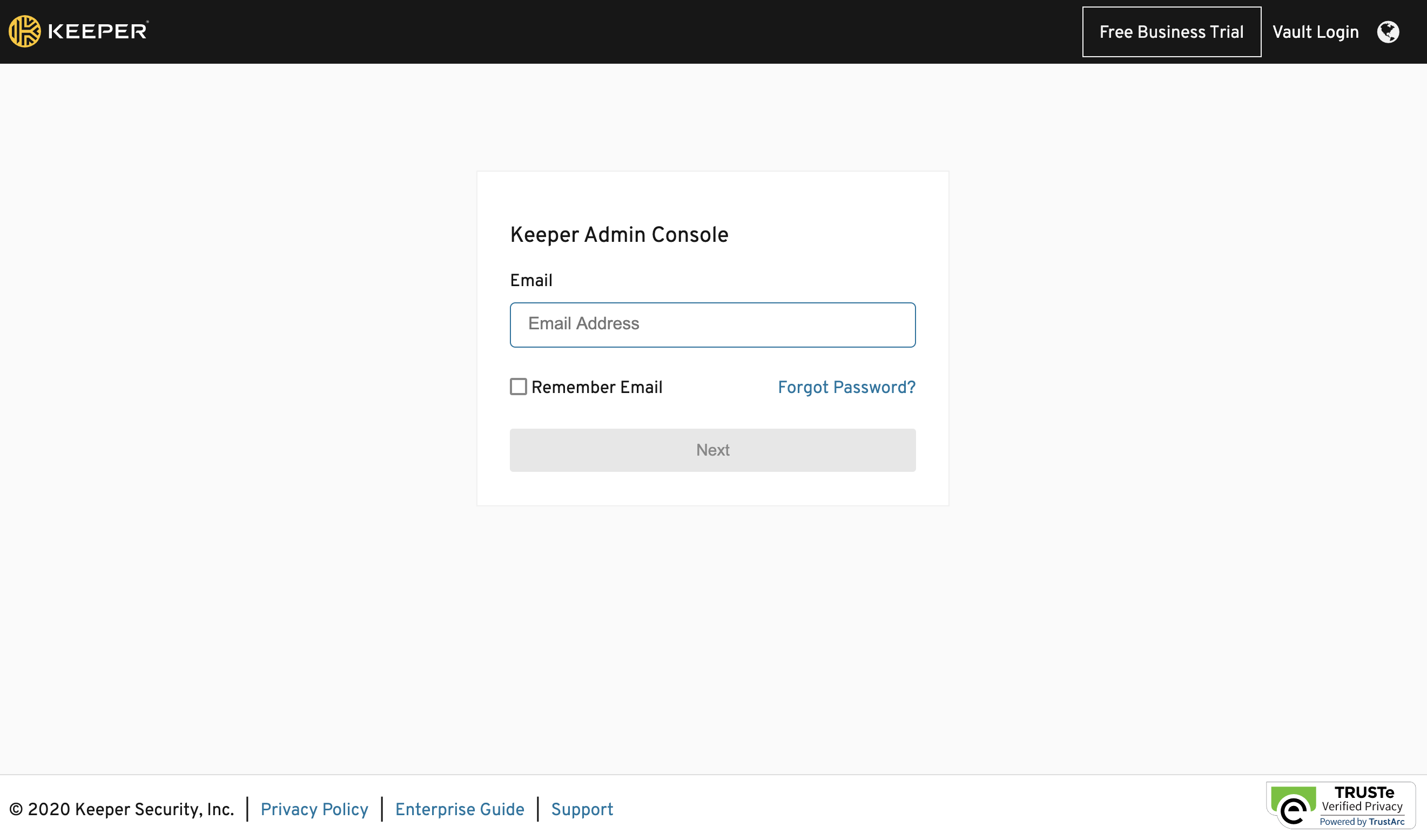Open the Forgot Password? link
This screenshot has height=840, width=1427.
846,387
